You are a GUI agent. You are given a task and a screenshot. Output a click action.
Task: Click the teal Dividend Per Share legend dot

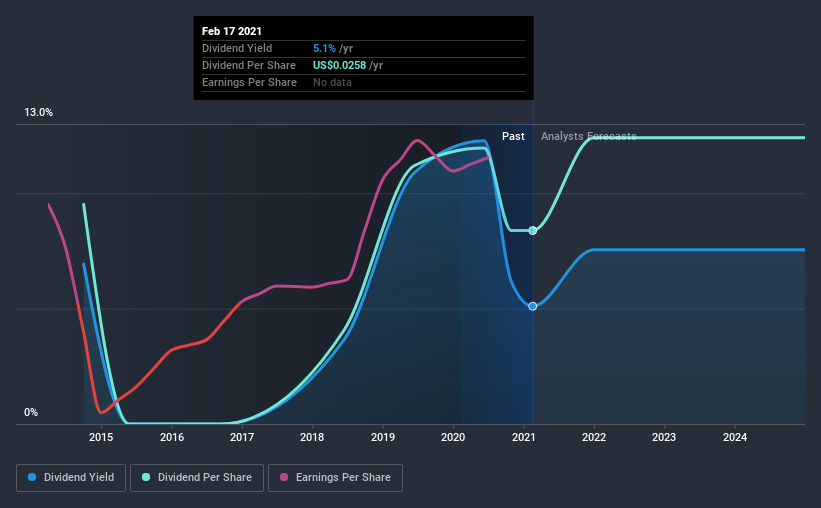click(146, 477)
